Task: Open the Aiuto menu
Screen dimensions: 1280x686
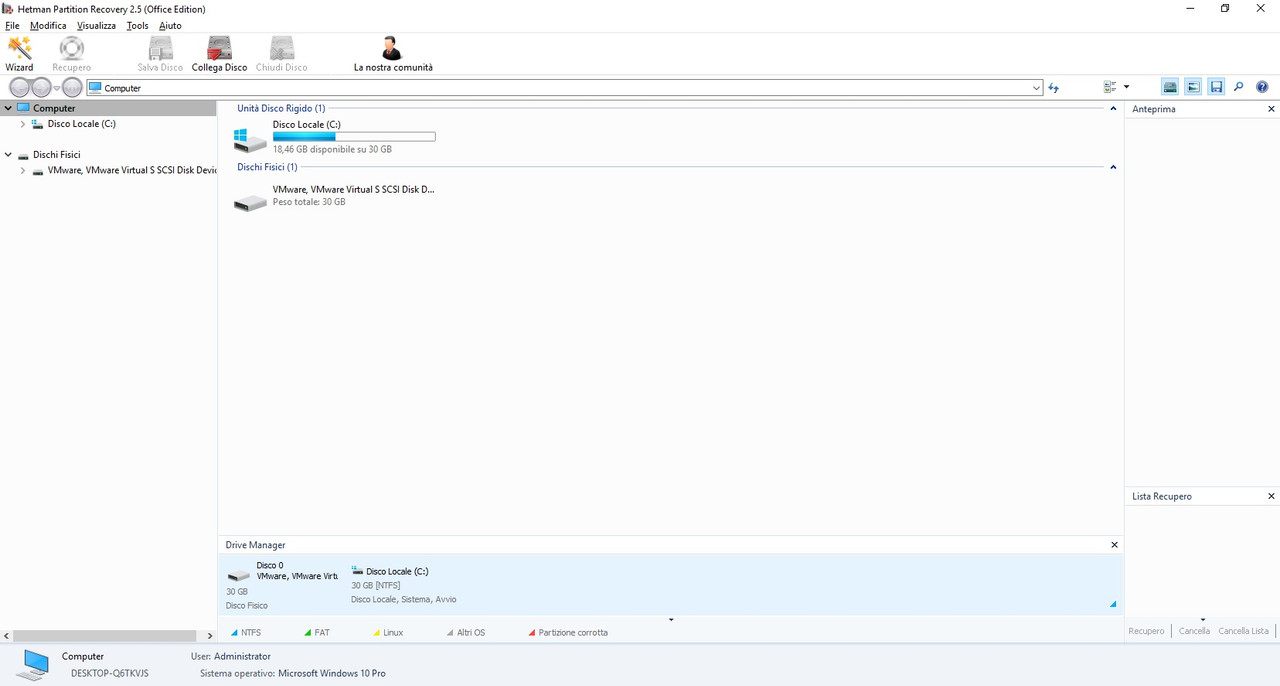Action: [170, 25]
